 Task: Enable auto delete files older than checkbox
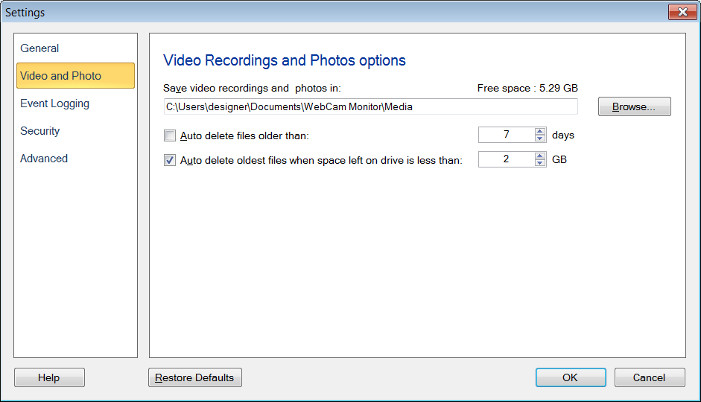coord(170,135)
